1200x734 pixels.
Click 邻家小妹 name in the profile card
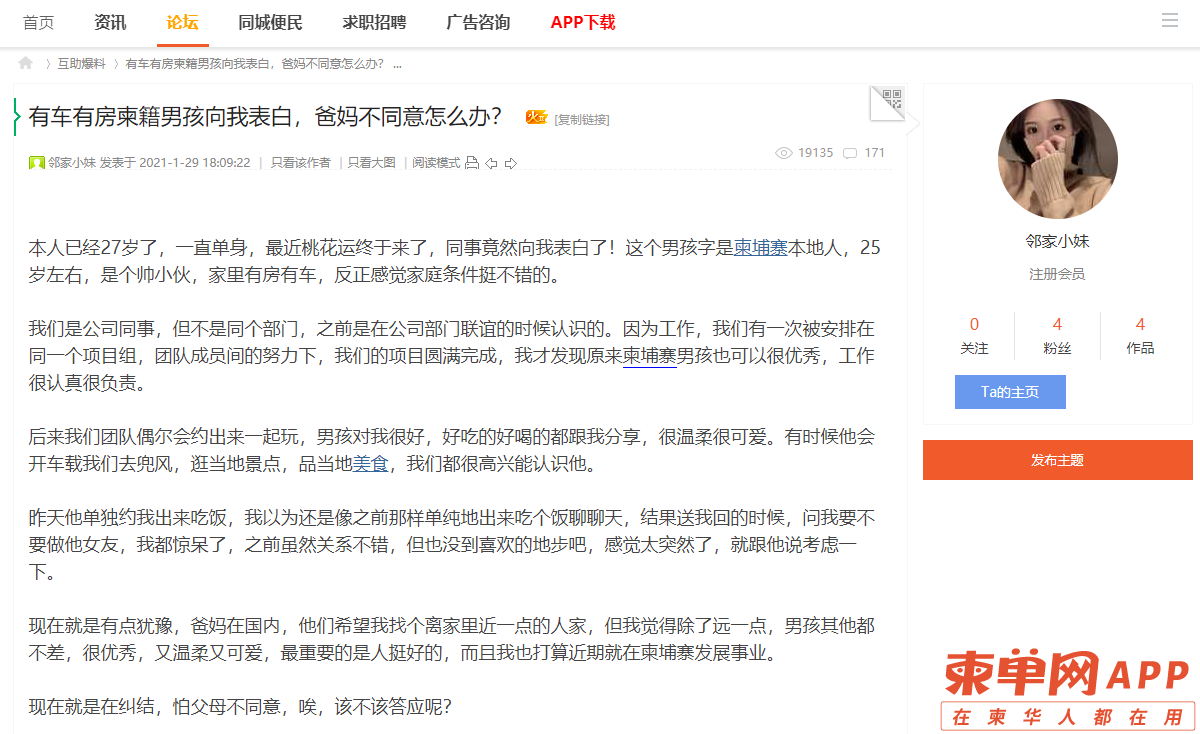tap(1057, 241)
